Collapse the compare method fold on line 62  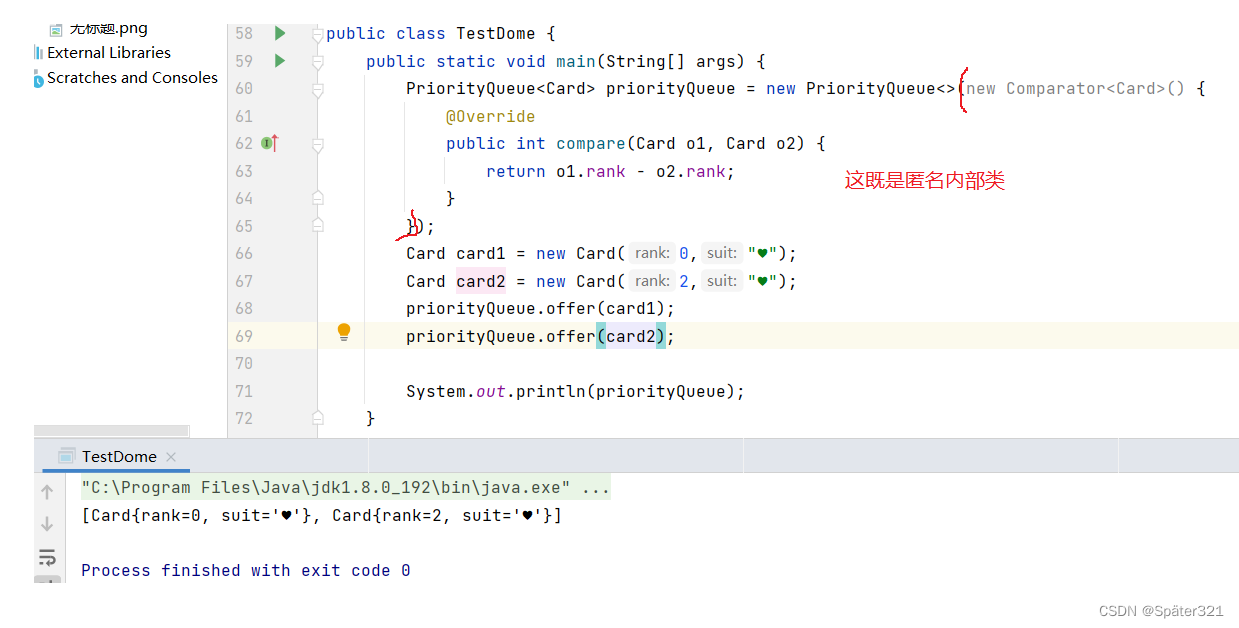coord(317,145)
